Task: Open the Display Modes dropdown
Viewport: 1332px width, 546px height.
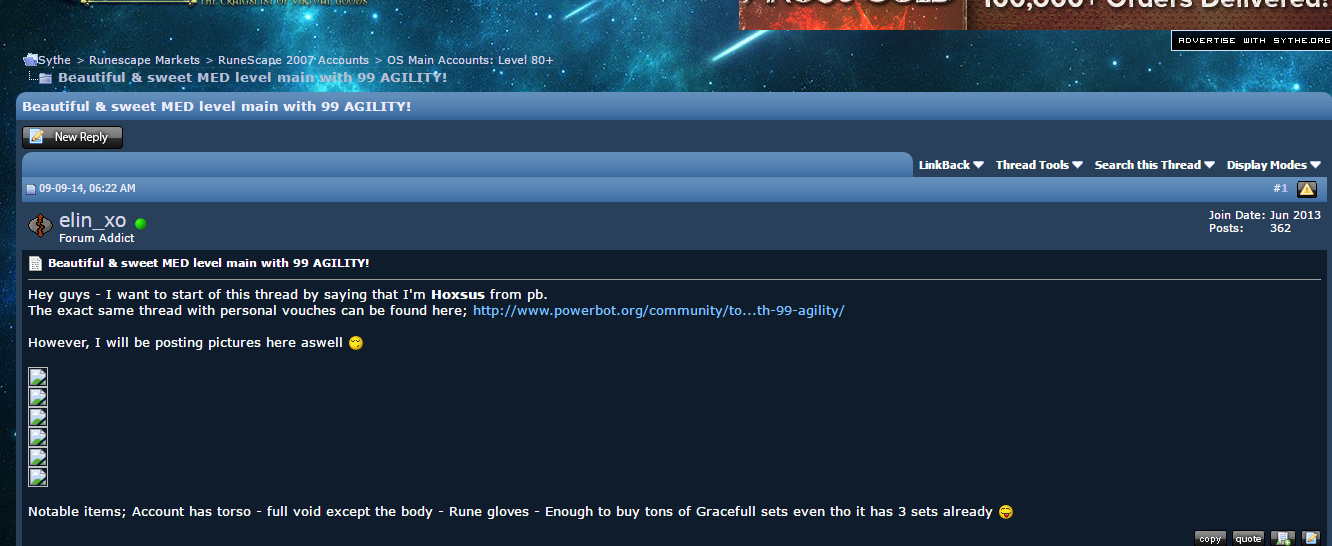Action: click(1273, 165)
